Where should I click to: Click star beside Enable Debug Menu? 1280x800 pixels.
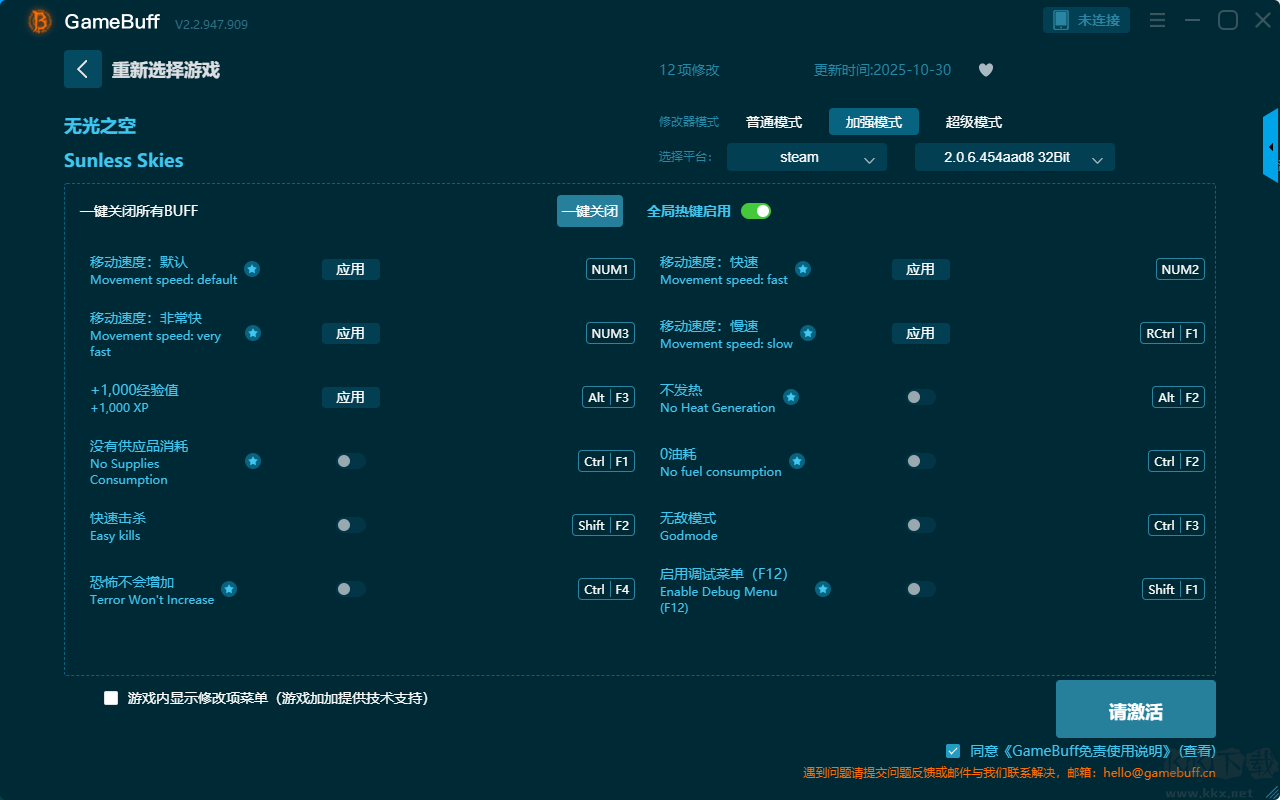coord(823,589)
